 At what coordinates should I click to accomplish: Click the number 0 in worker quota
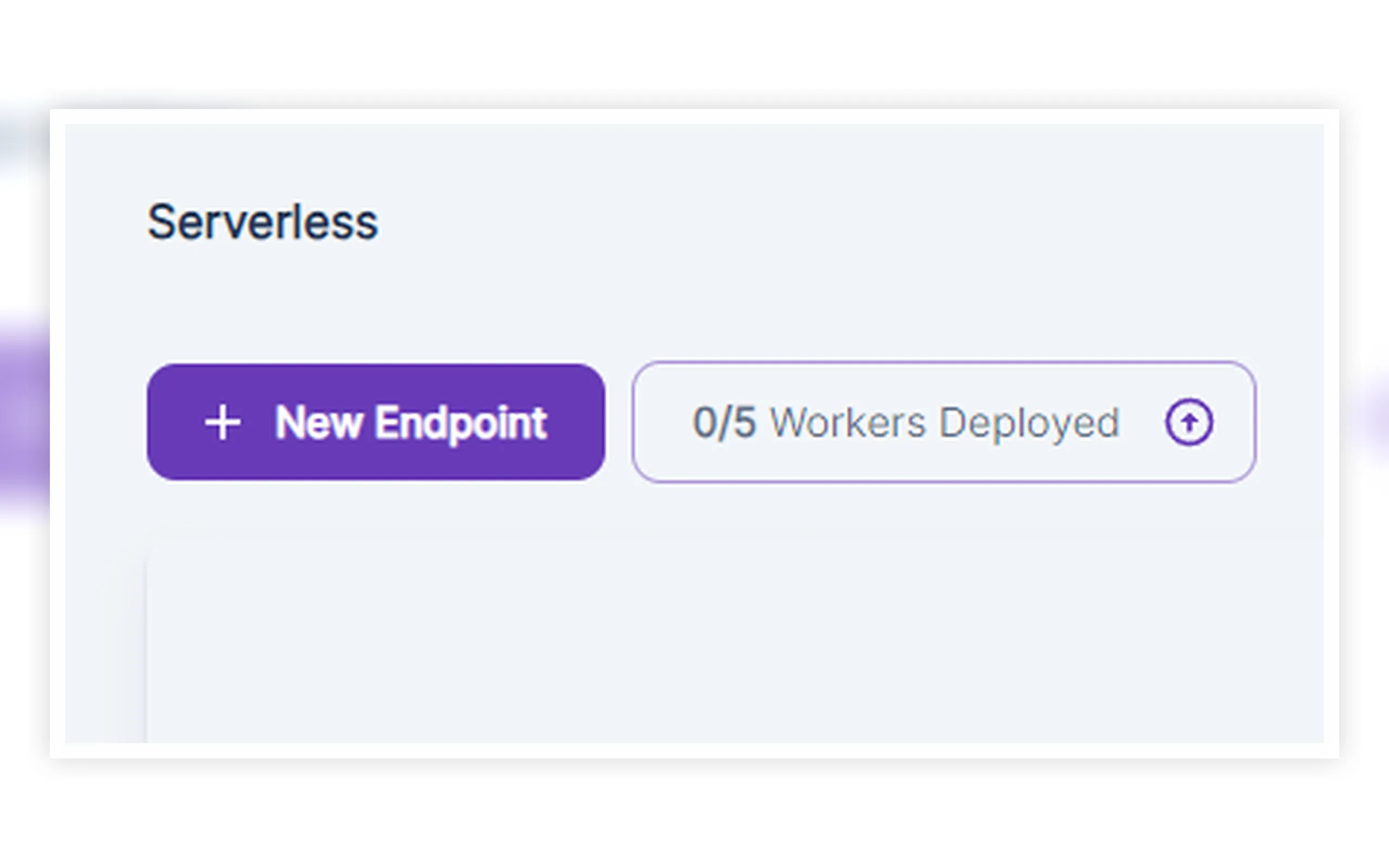tap(704, 422)
